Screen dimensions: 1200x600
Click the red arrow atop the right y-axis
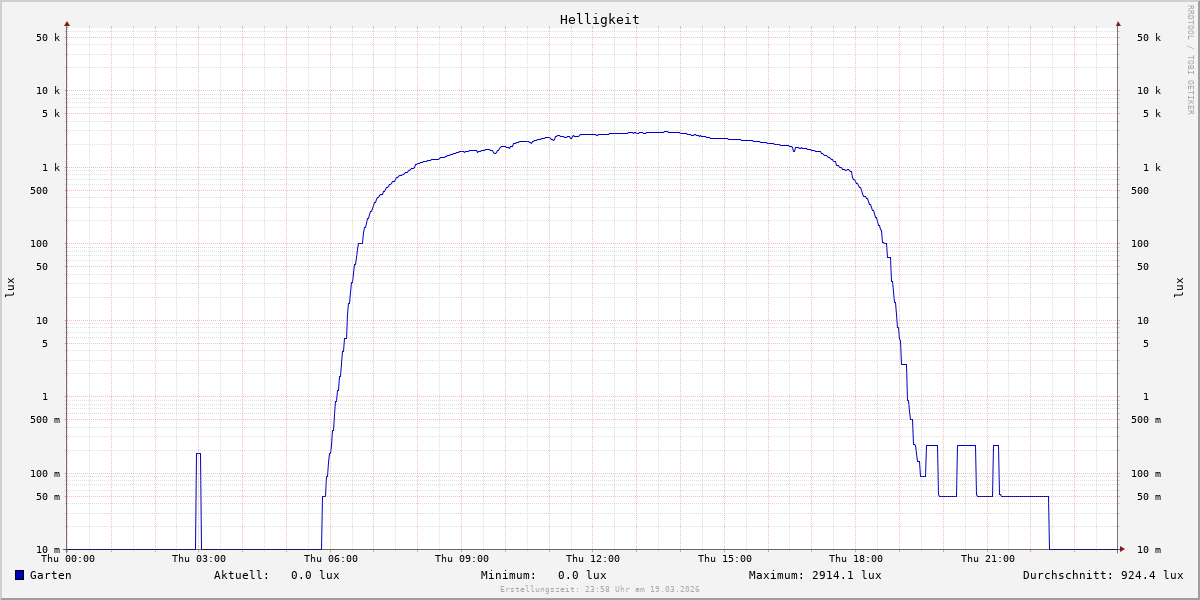coord(1118,23)
